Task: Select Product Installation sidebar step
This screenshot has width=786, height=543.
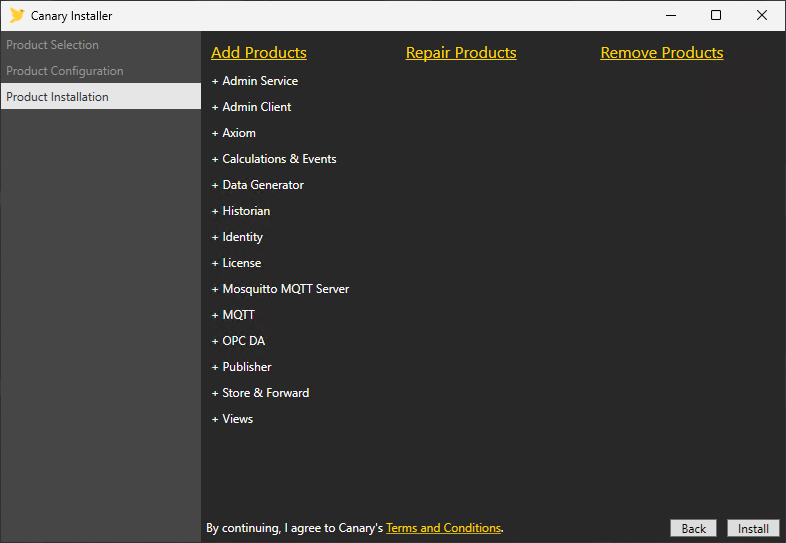Action: (x=58, y=97)
